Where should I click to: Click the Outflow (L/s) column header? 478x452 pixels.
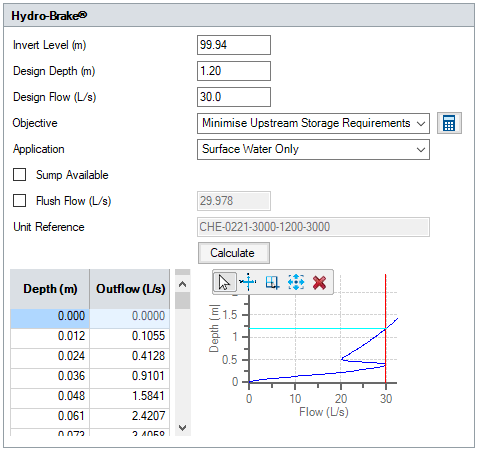tap(130, 289)
